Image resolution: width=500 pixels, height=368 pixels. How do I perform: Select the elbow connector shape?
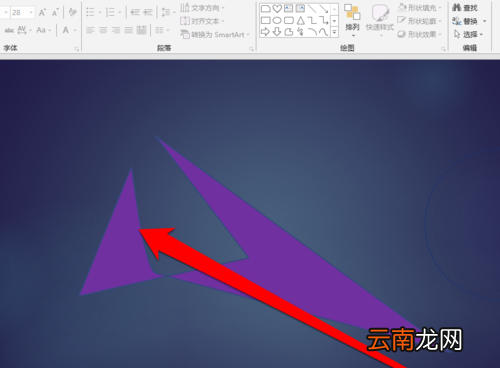312,20
